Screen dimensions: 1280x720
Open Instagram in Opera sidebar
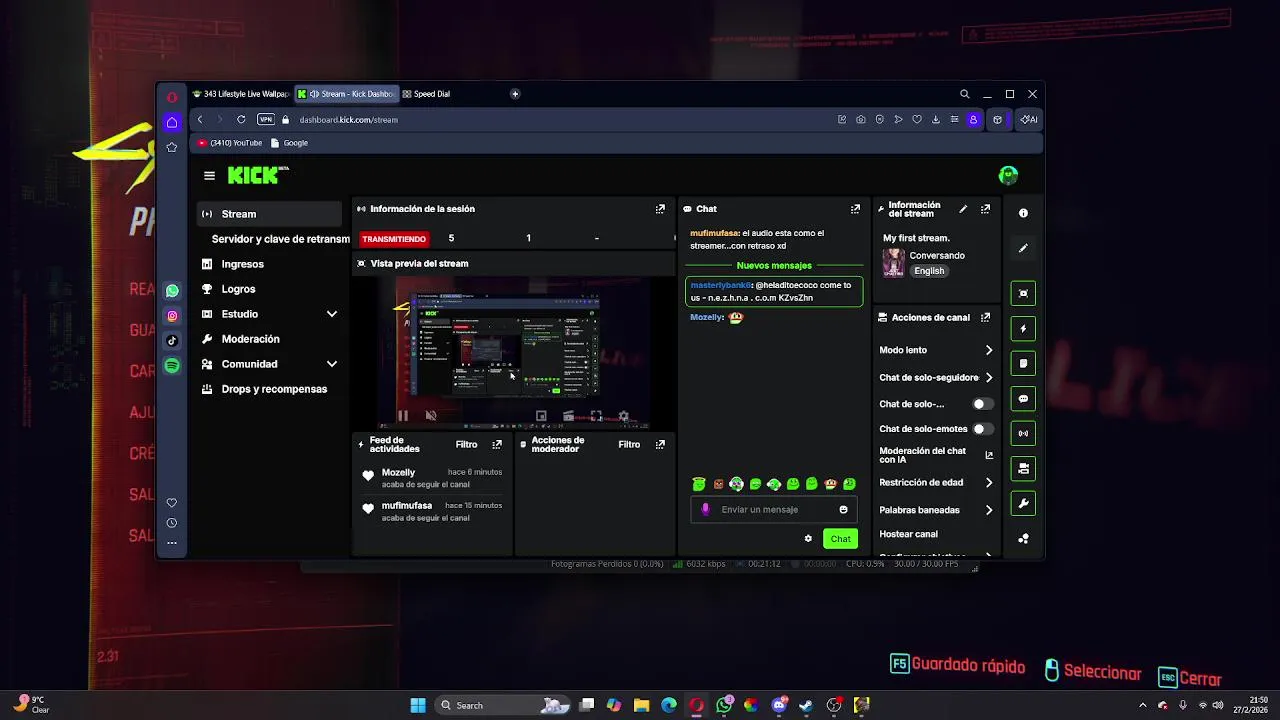coord(172,316)
